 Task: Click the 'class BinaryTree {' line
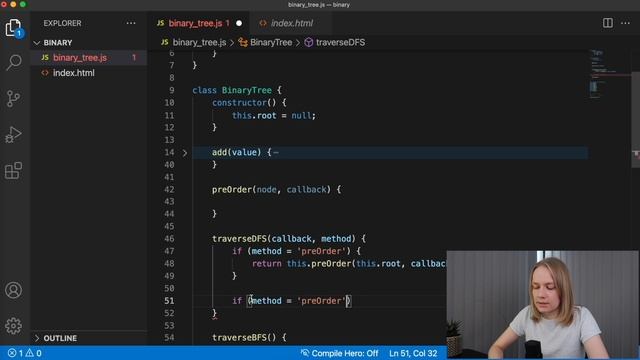(237, 90)
